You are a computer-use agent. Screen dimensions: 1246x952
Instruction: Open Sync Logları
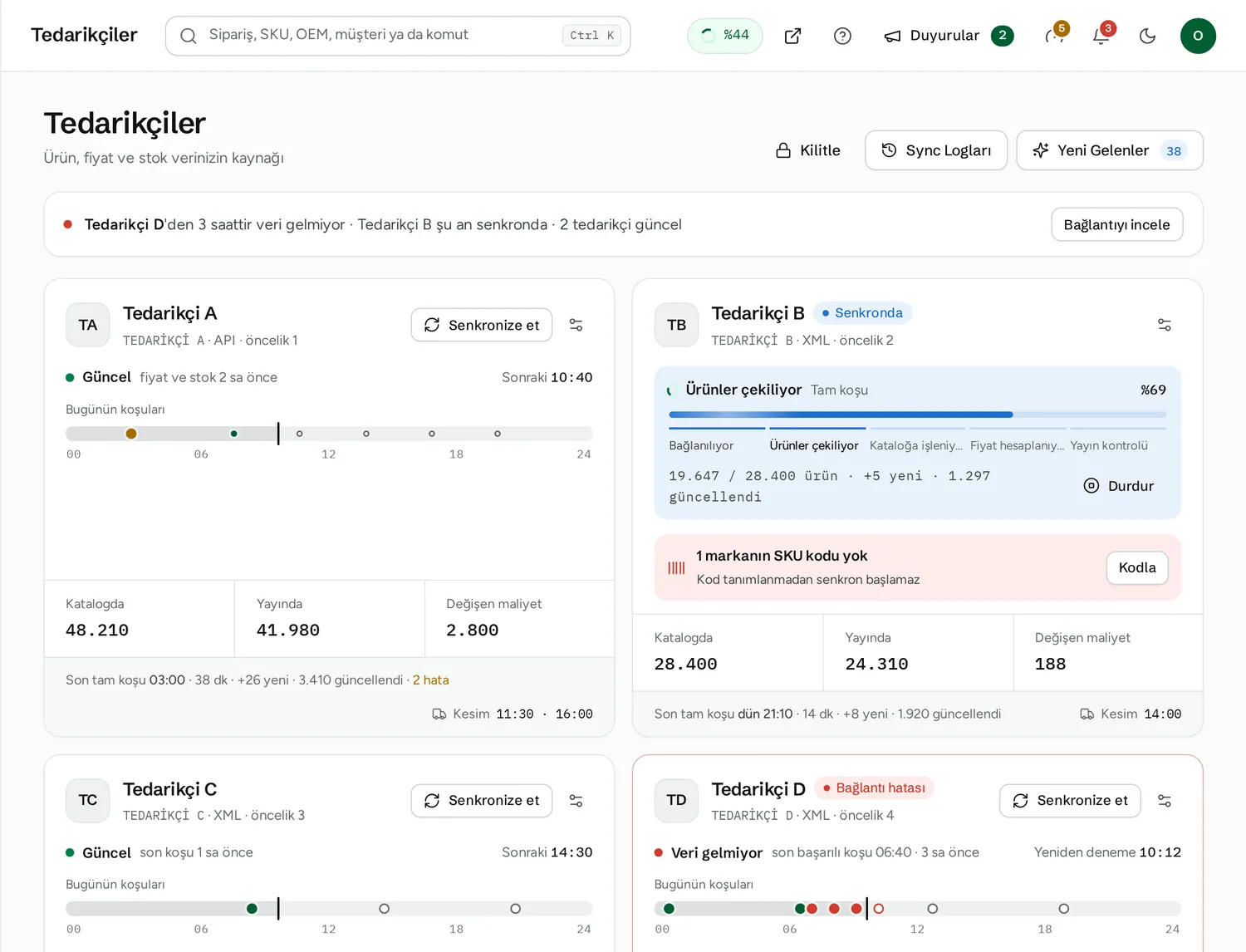click(x=936, y=150)
